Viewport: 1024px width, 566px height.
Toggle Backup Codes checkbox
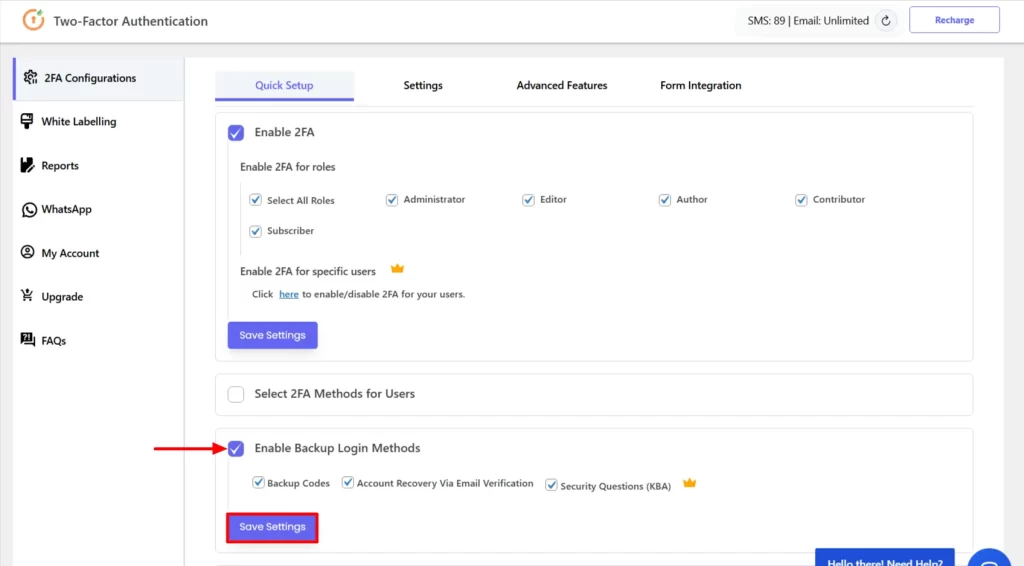coord(258,483)
